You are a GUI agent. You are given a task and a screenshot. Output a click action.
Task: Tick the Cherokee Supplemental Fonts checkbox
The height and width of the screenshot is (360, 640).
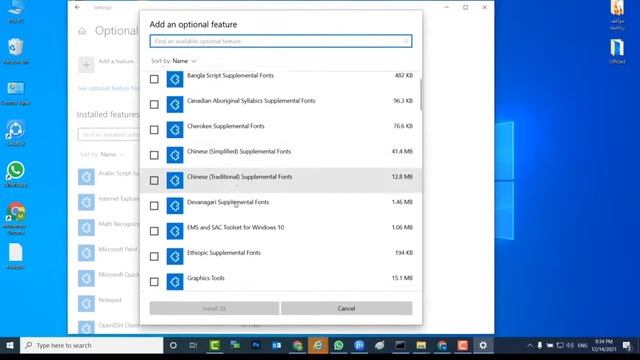coord(154,130)
